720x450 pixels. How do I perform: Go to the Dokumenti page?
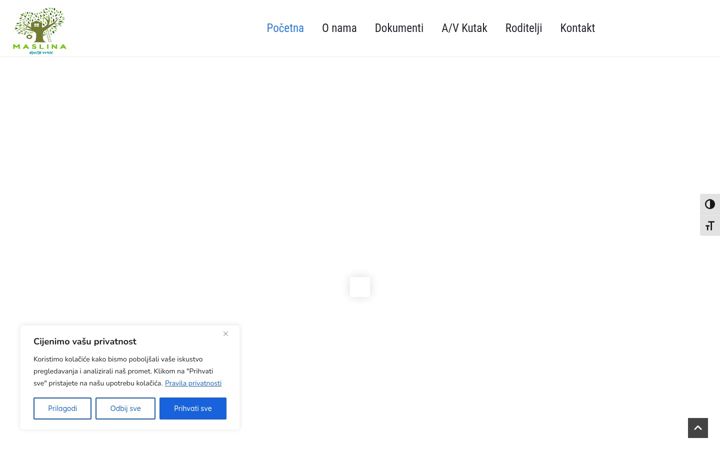pos(399,28)
